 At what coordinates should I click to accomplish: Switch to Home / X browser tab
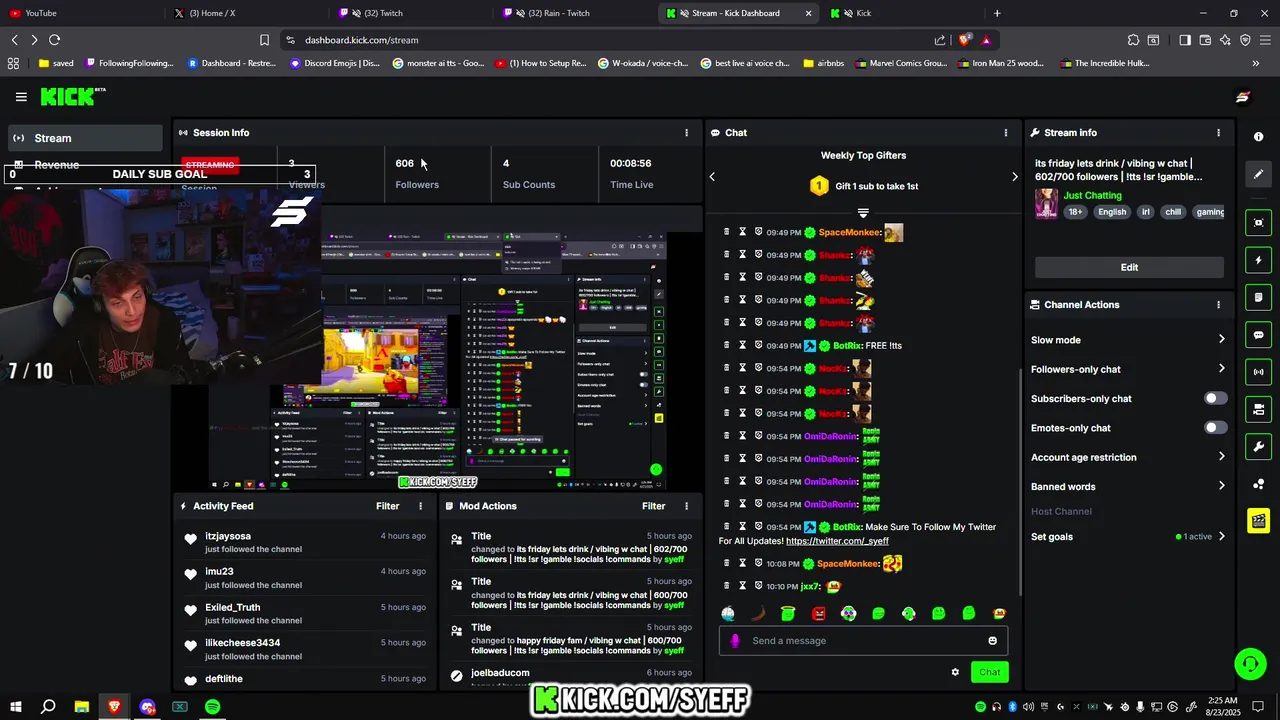point(245,13)
